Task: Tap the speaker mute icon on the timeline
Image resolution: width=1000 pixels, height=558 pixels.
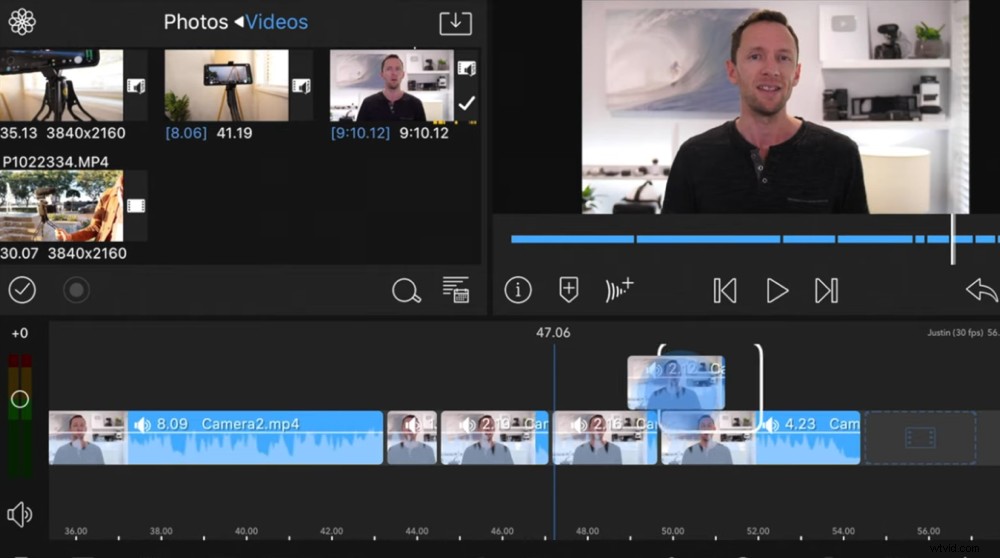Action: tap(20, 514)
